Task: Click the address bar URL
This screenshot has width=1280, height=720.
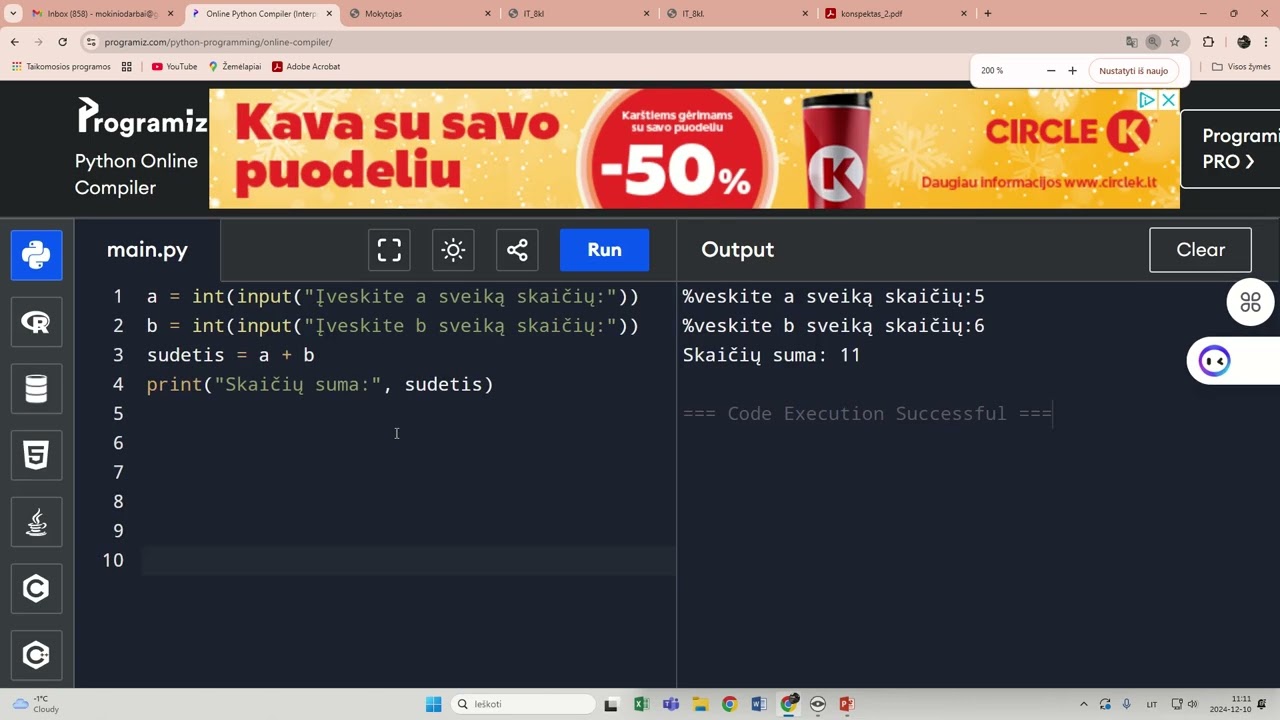Action: pos(218,42)
